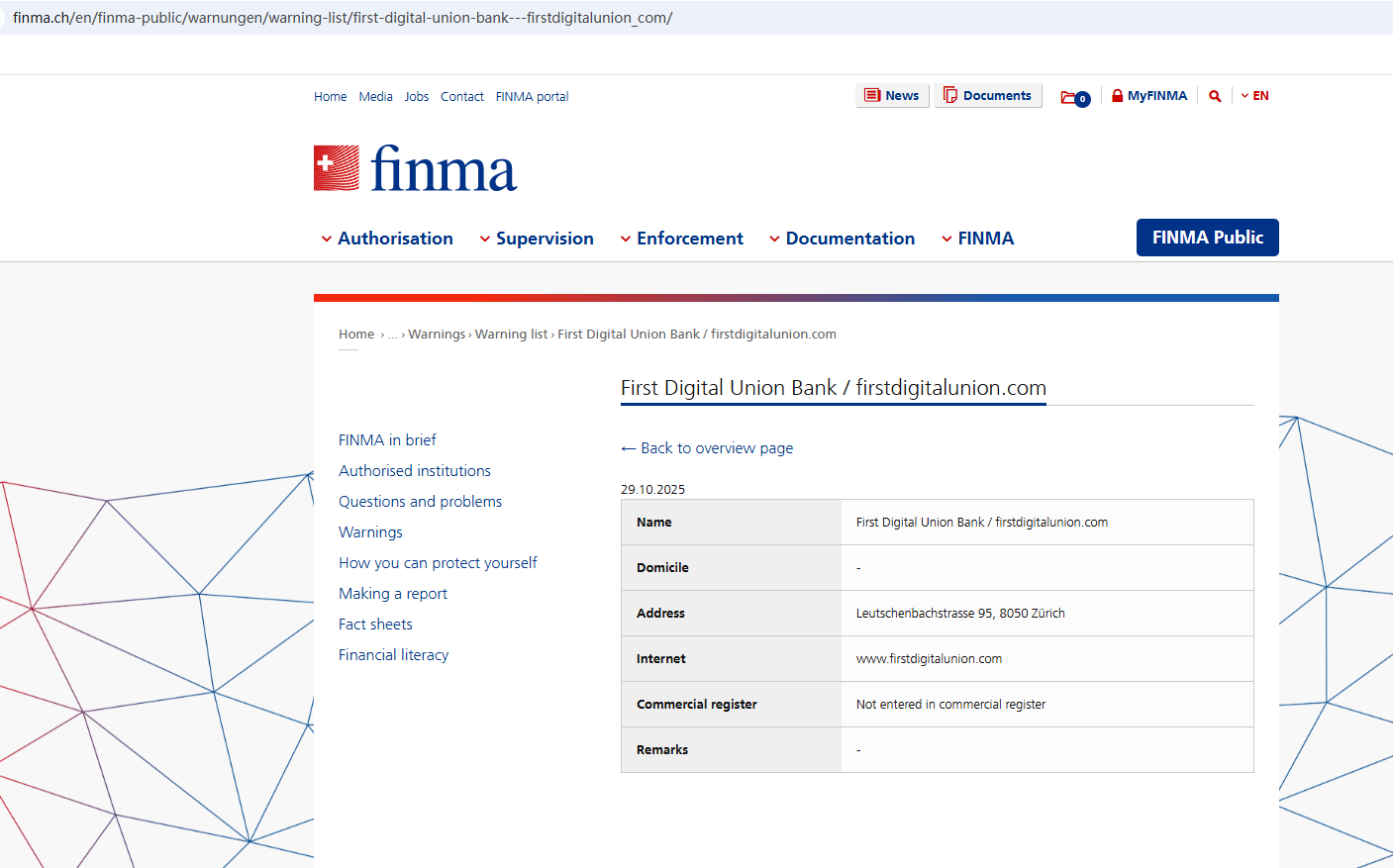Open the Documents button label
This screenshot has width=1393, height=868.
(x=997, y=96)
